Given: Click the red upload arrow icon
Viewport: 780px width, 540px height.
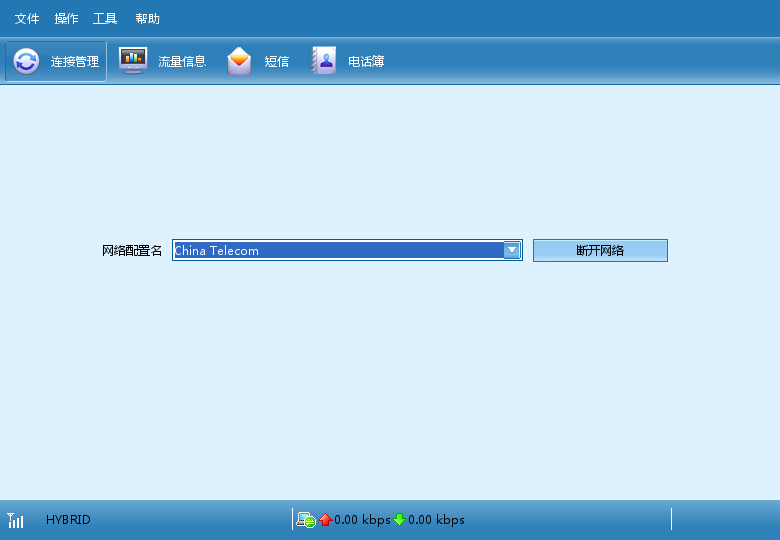Looking at the screenshot, I should (x=326, y=520).
